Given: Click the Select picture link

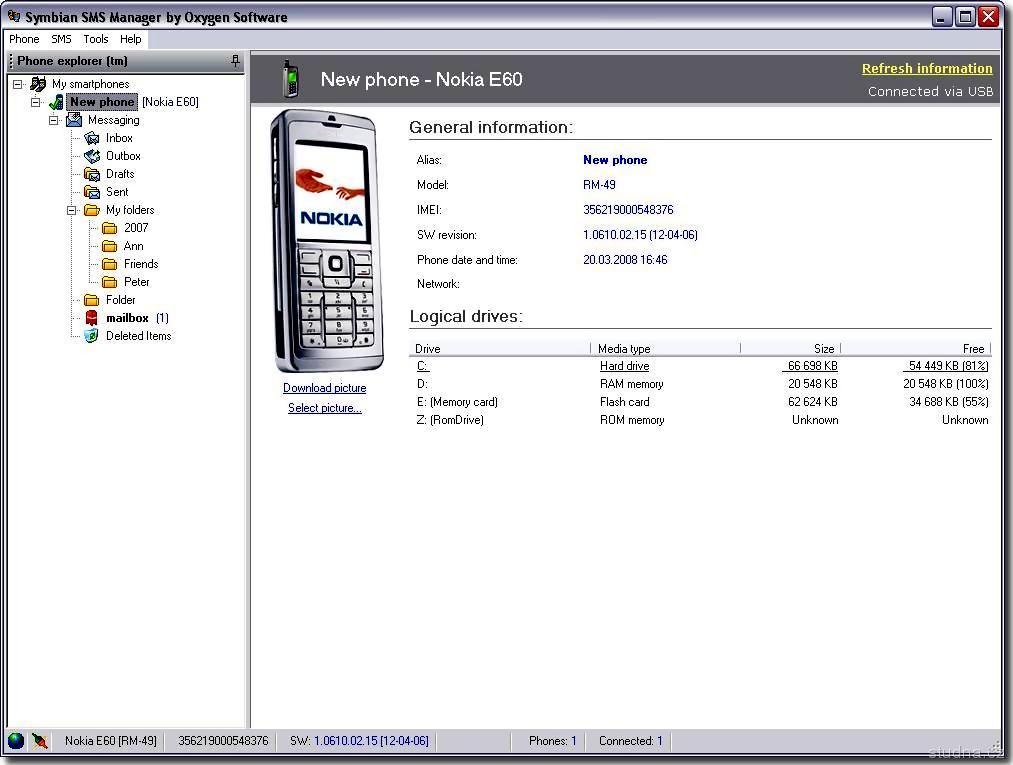Looking at the screenshot, I should 324,408.
